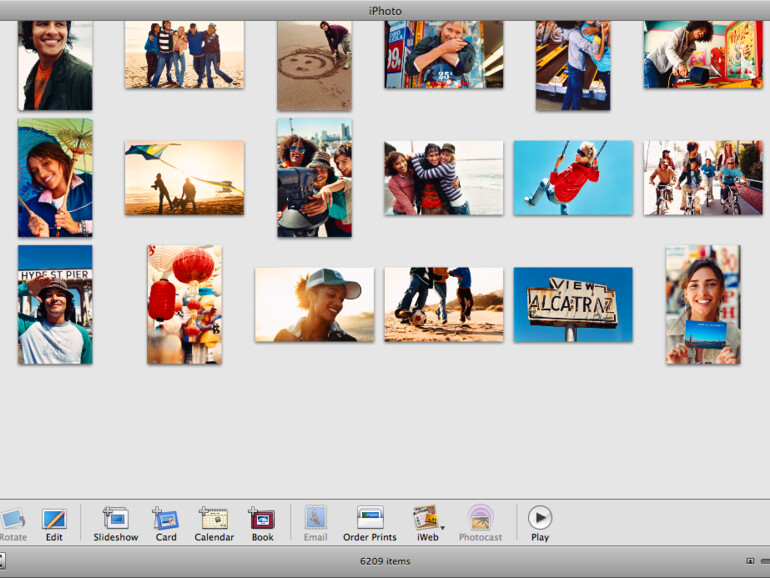Viewport: 770px width, 578px height.
Task: Click the Card creation icon
Action: (165, 518)
